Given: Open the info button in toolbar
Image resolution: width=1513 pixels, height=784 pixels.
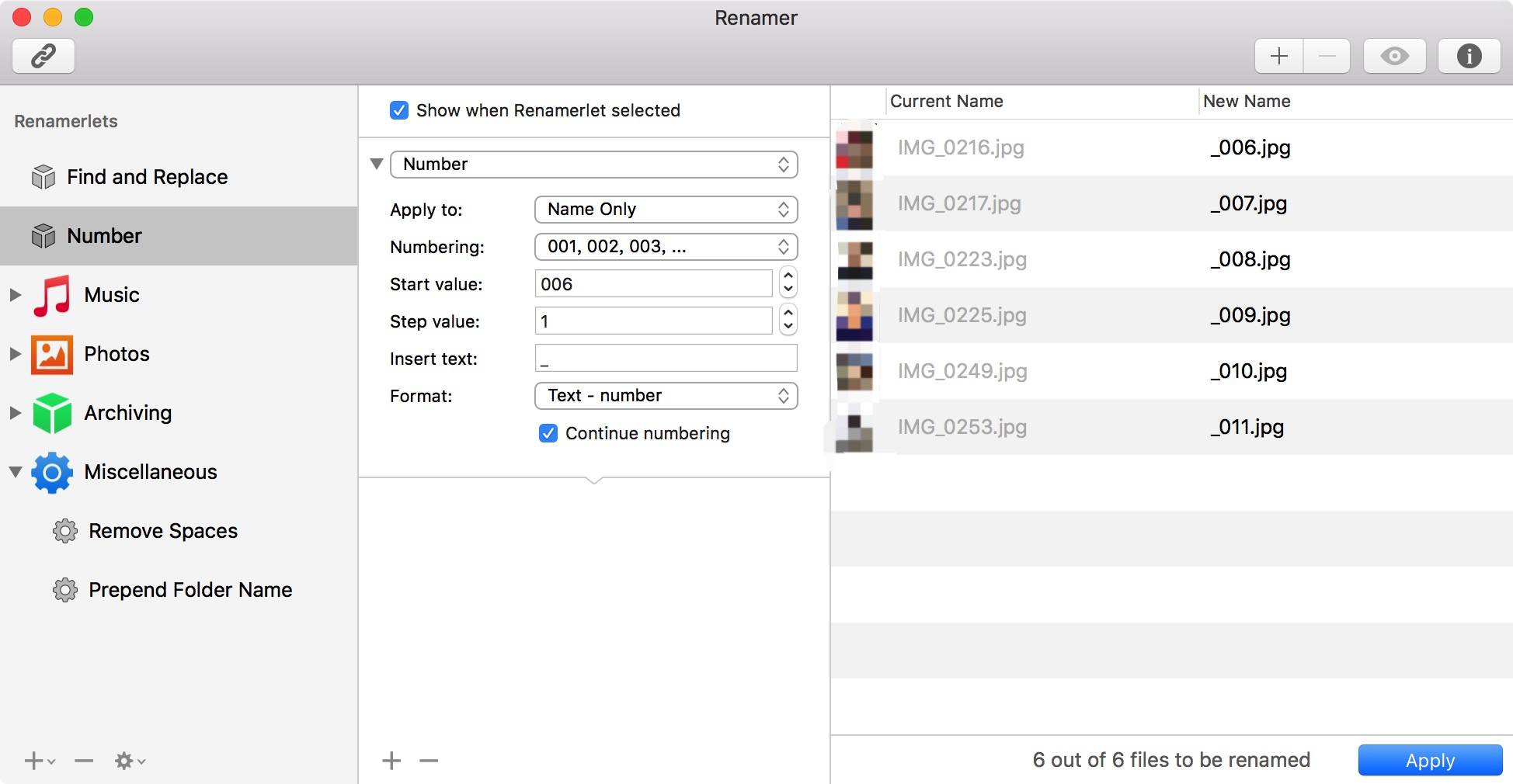Looking at the screenshot, I should [x=1468, y=56].
